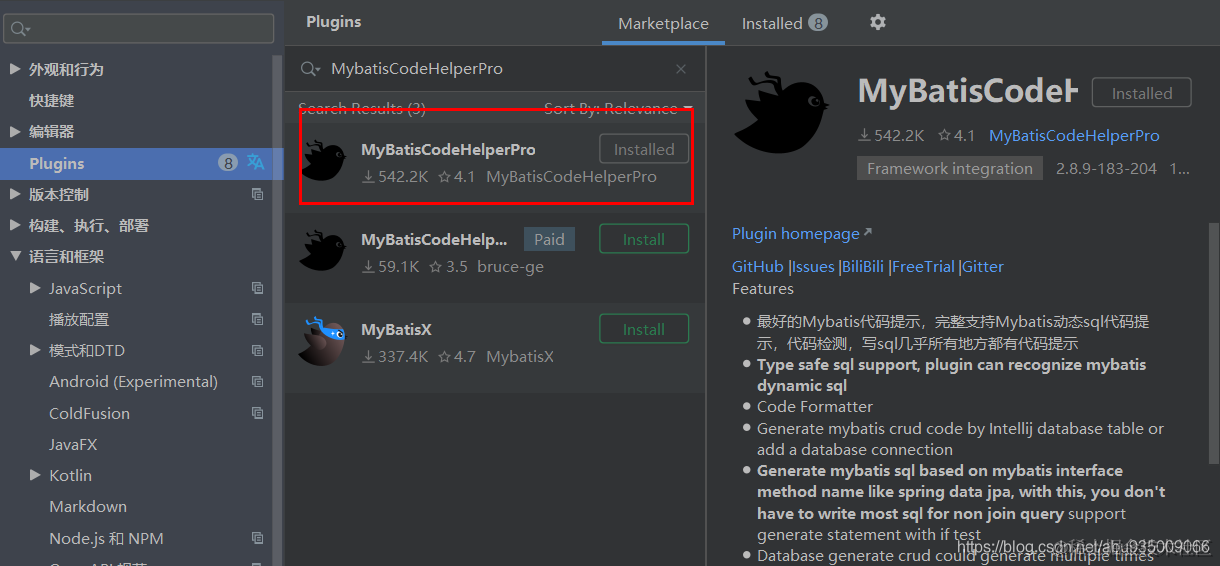The width and height of the screenshot is (1220, 566).
Task: Click the Plugins heading title
Action: pos(334,21)
